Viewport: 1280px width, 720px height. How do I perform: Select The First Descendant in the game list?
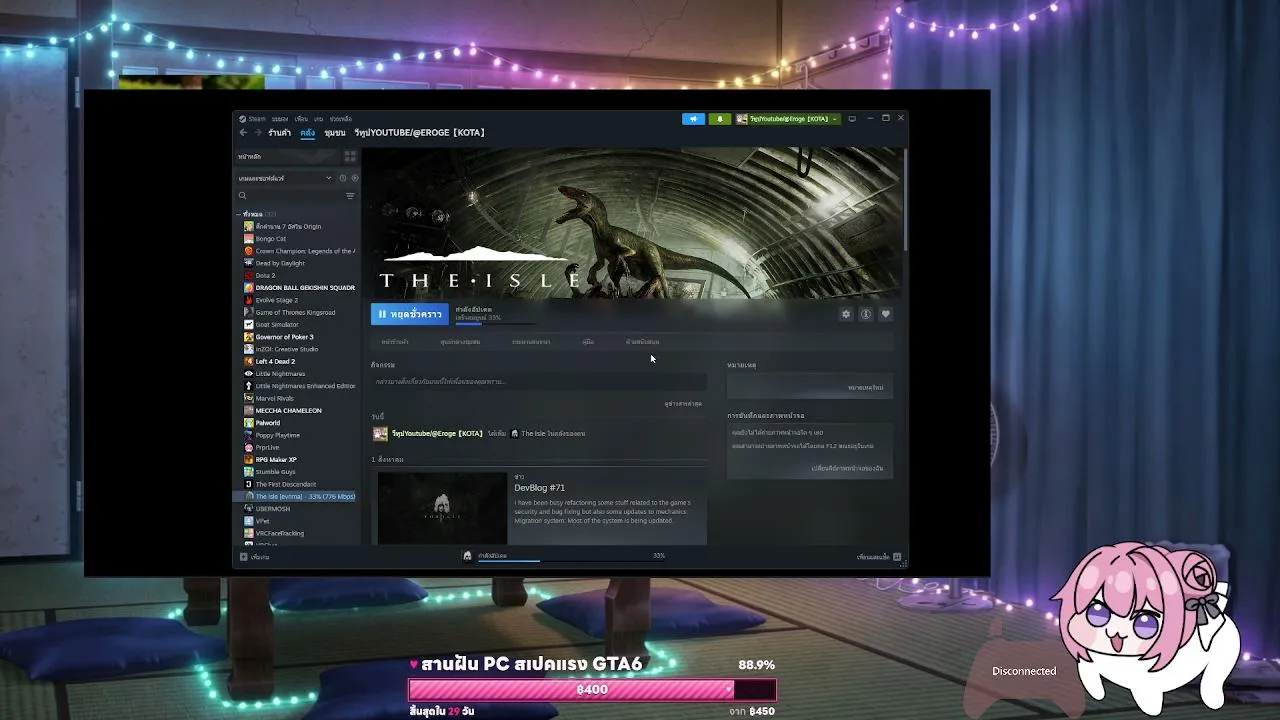coord(286,484)
